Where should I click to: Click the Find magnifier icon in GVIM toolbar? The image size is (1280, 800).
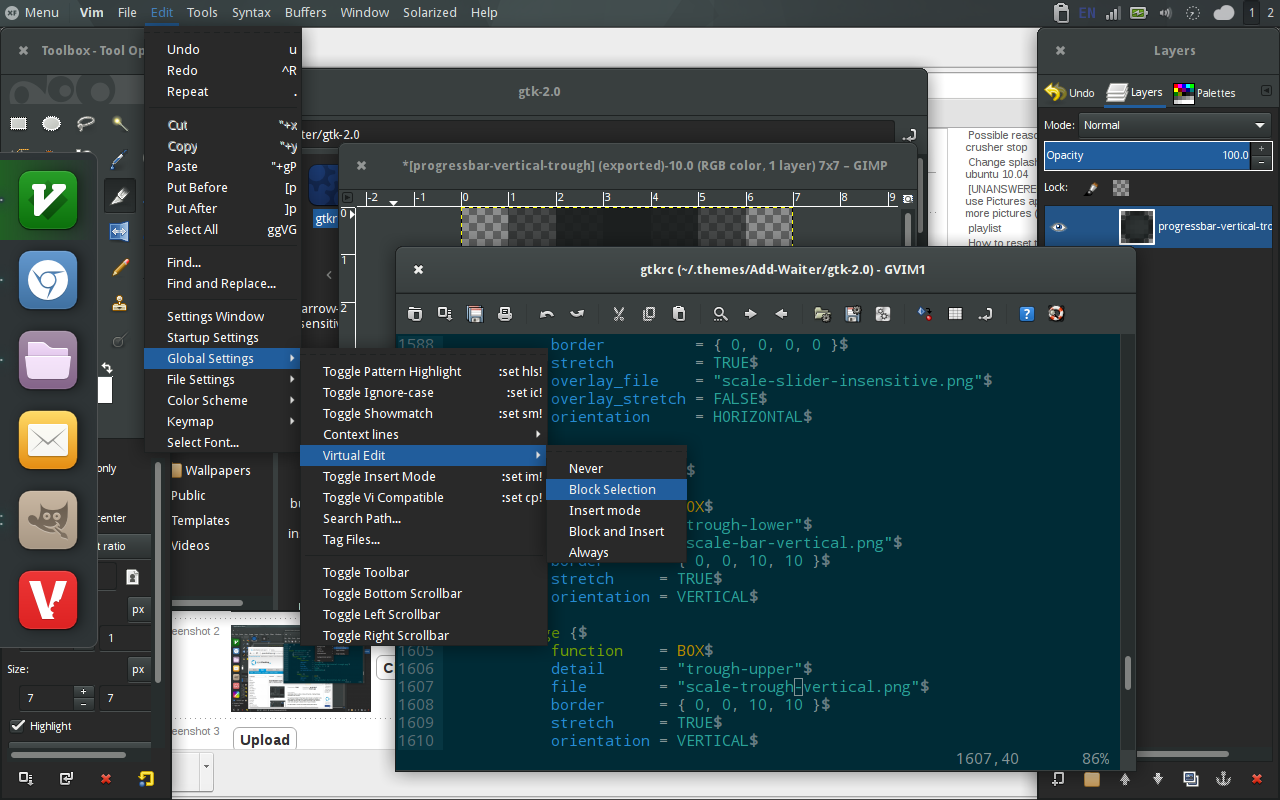click(720, 313)
